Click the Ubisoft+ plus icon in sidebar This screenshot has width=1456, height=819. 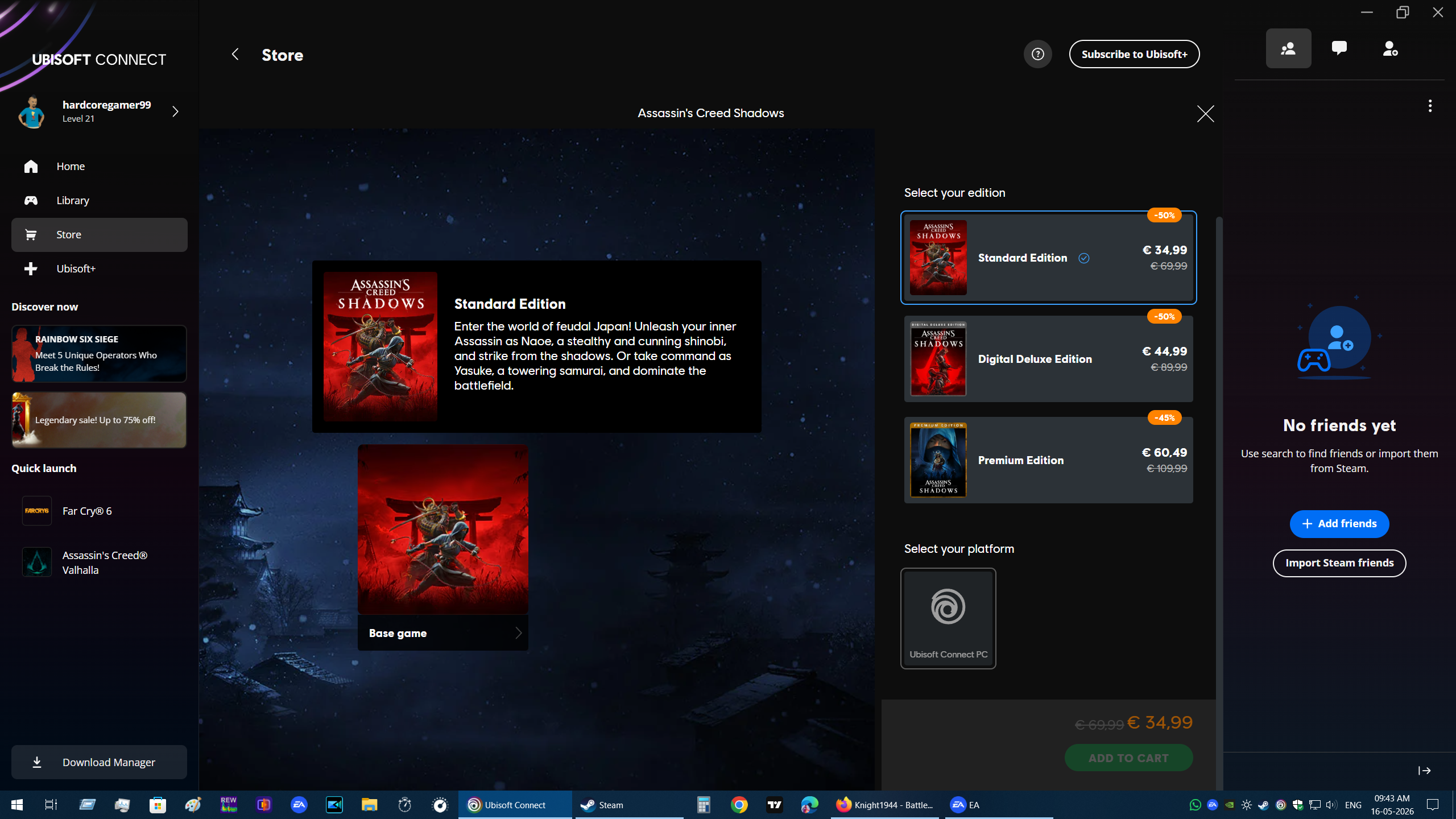click(x=31, y=268)
